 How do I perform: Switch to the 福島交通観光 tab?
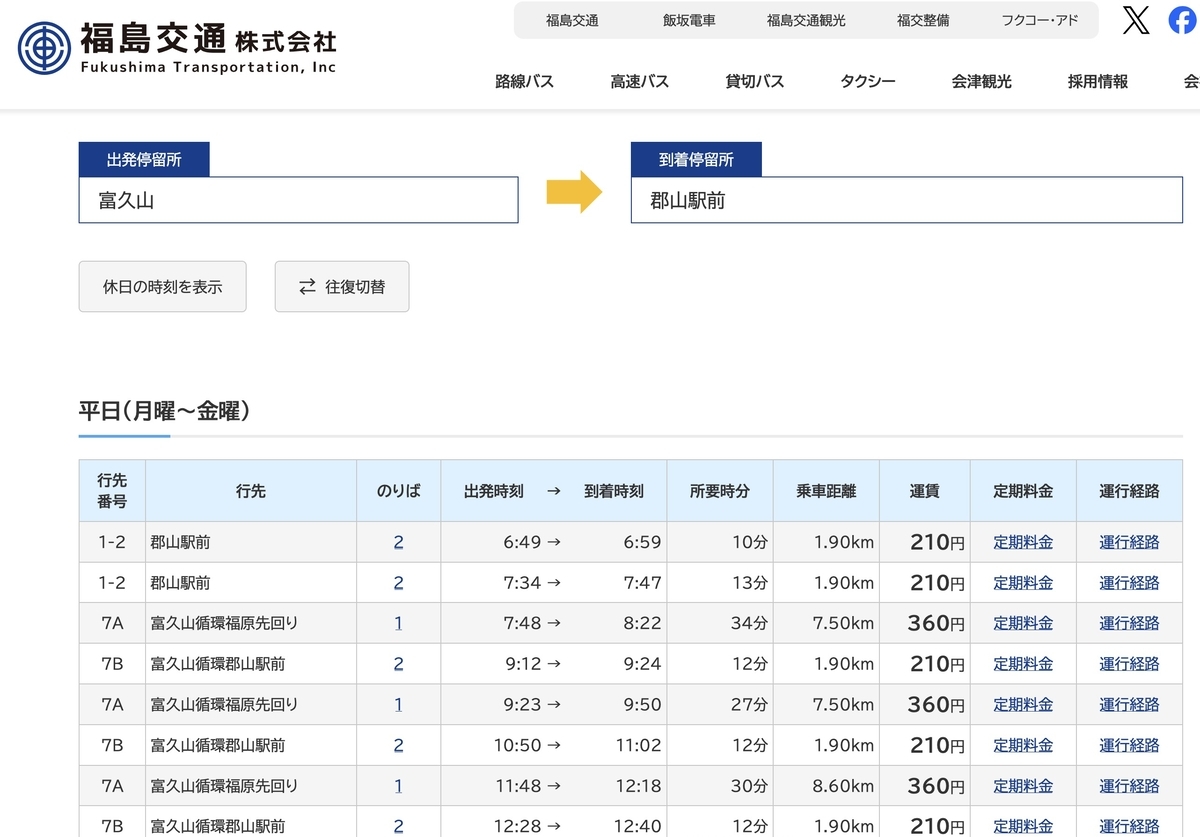point(806,20)
